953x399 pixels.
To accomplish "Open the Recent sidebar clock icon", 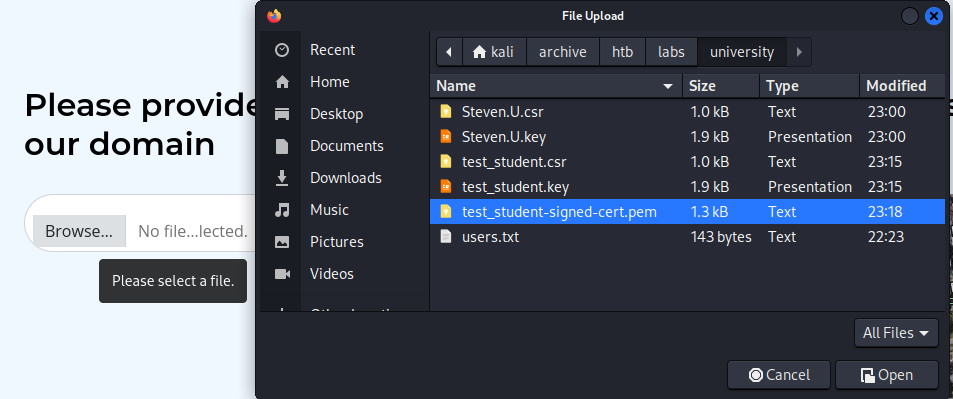I will tap(282, 50).
